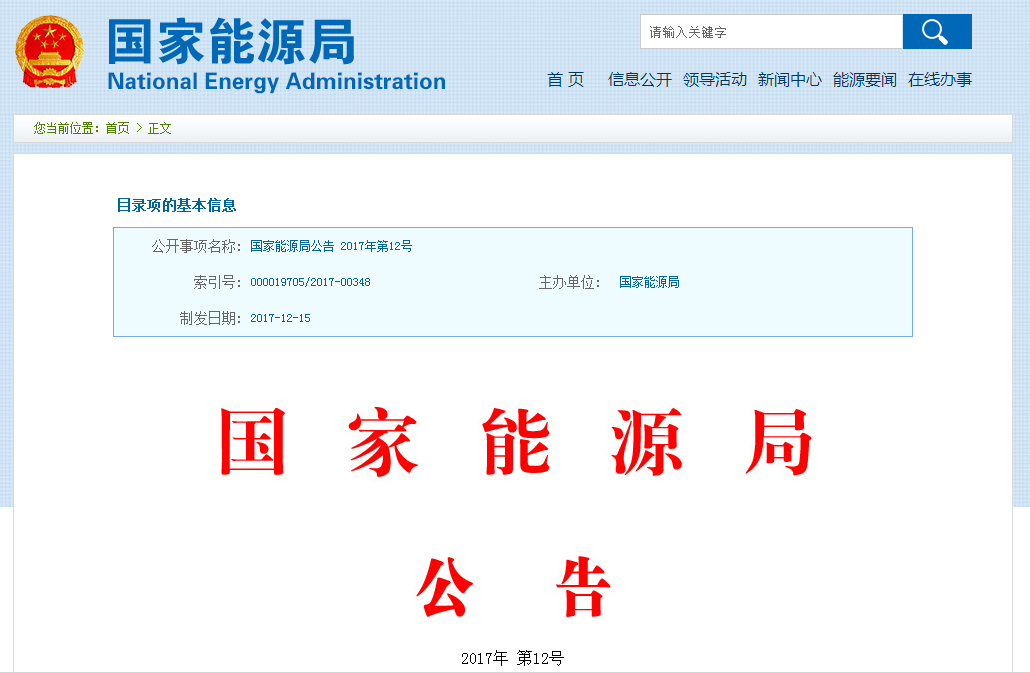Choose 在线办事 in the navigation bar
Viewport: 1030px width, 673px height.
[939, 80]
